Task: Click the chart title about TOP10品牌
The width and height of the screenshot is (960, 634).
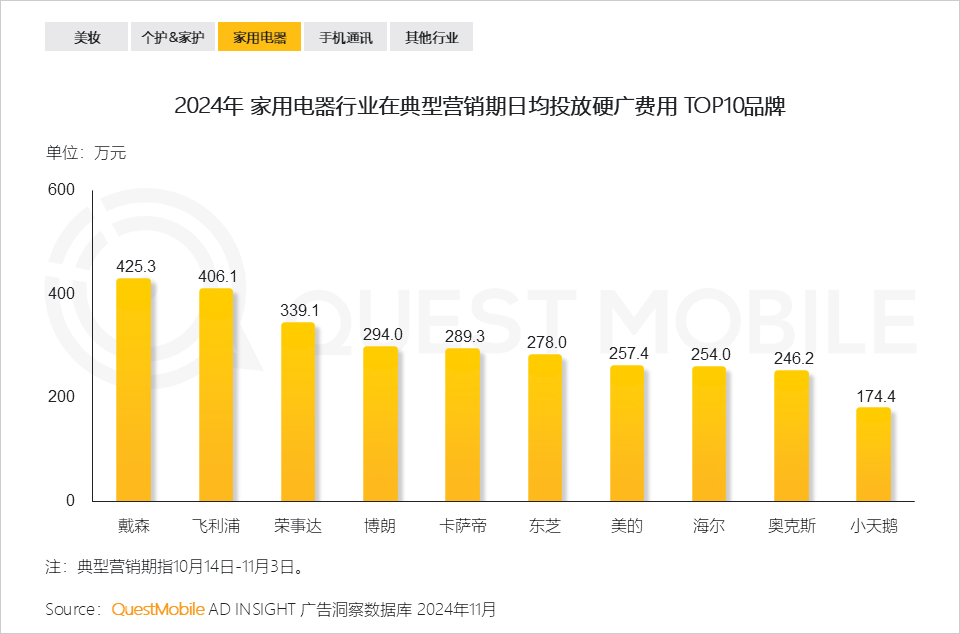Action: point(479,106)
